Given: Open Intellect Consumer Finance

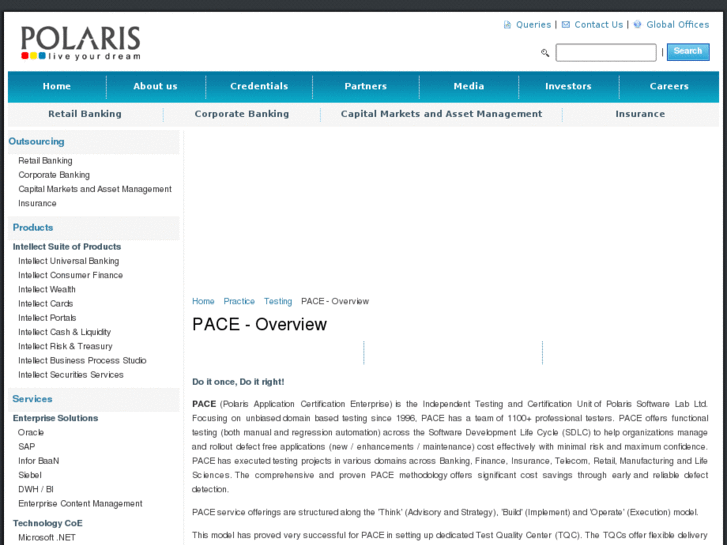Looking at the screenshot, I should tap(70, 276).
